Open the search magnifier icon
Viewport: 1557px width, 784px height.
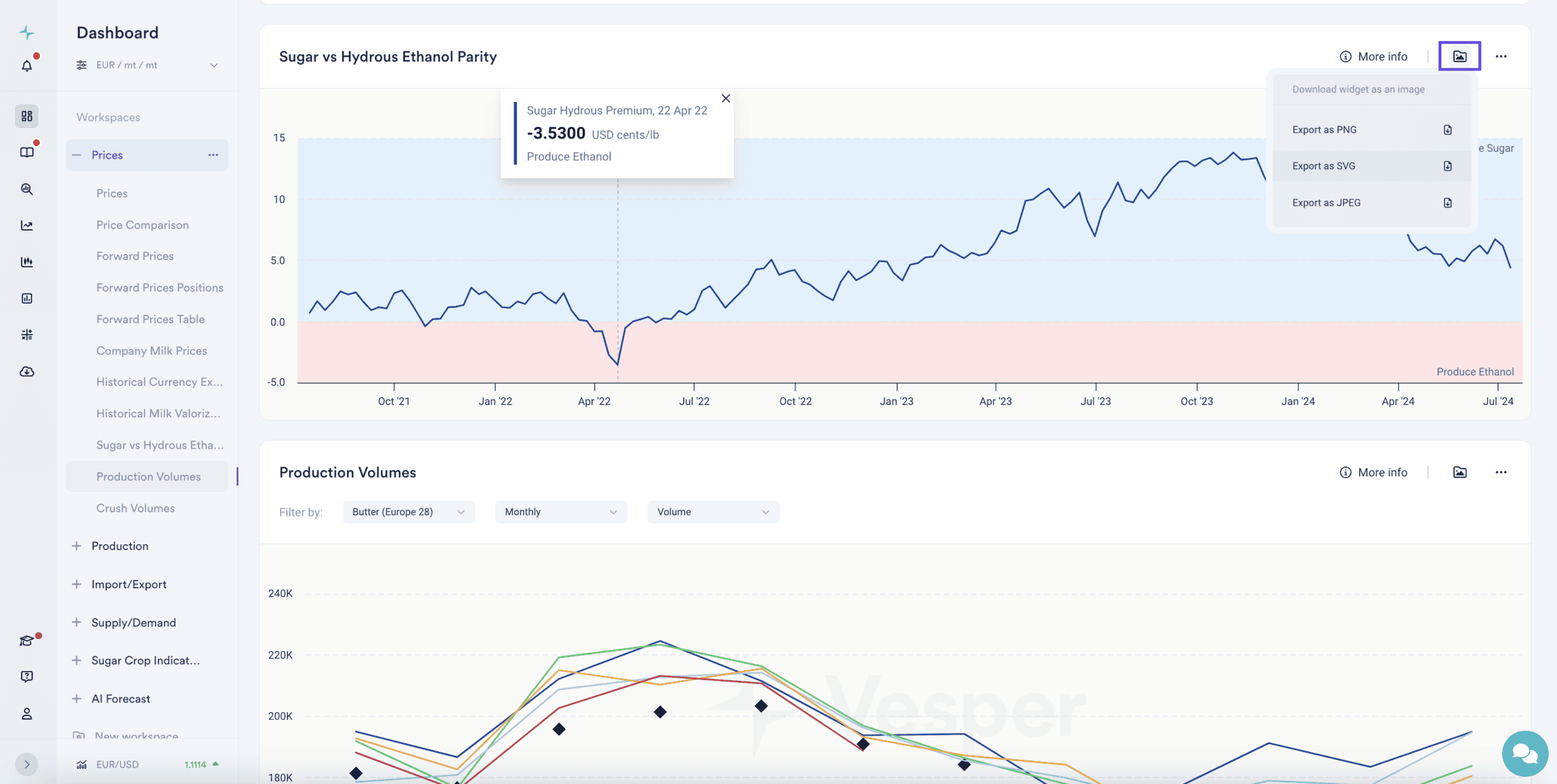[x=27, y=189]
